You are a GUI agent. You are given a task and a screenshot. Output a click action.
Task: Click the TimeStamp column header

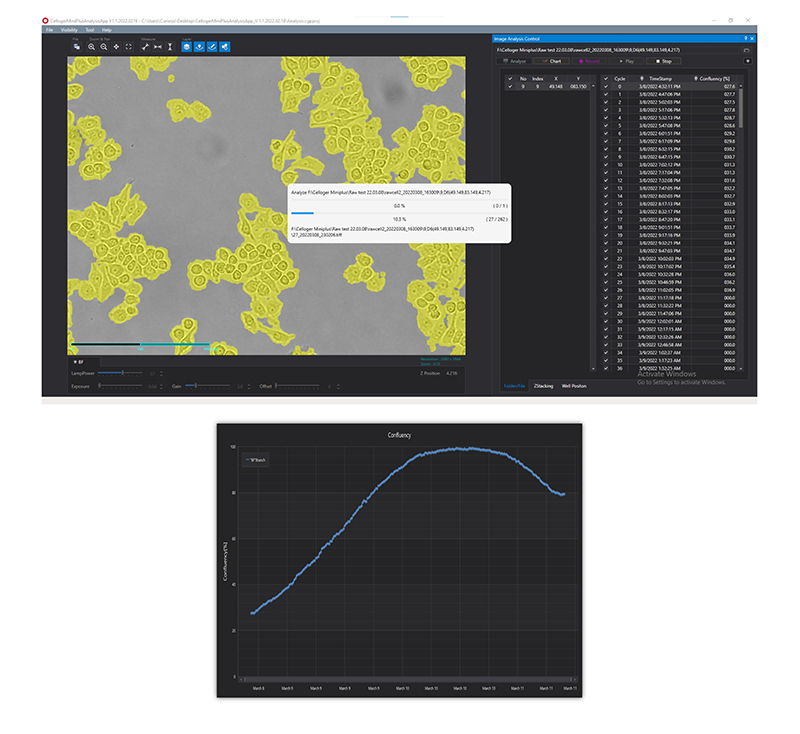pos(660,79)
